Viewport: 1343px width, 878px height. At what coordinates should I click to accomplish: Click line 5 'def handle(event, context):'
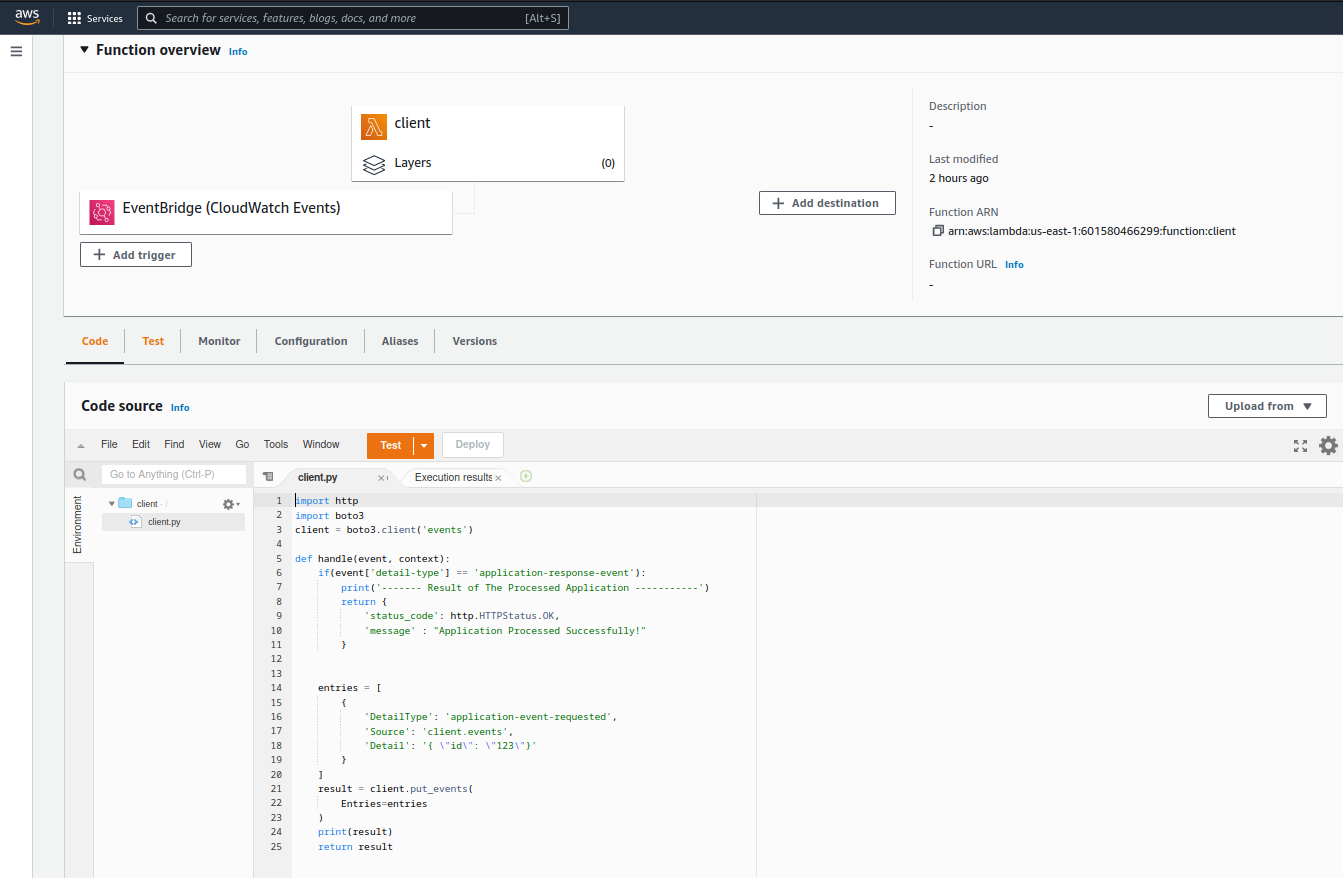373,558
